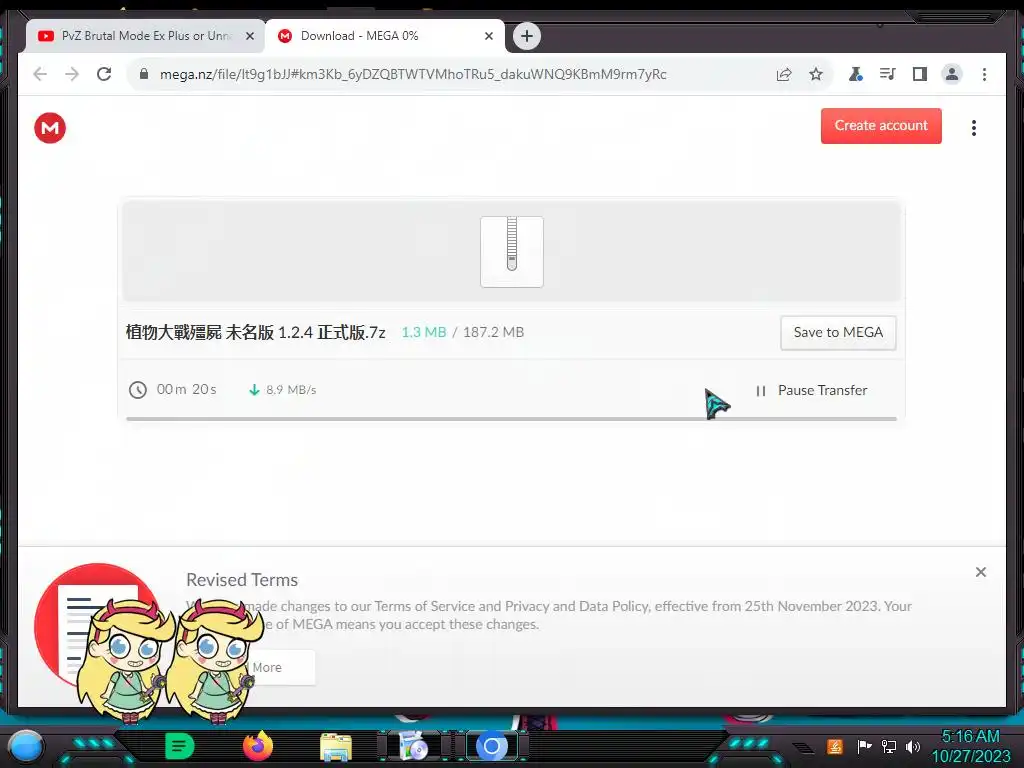Pause the file transfer
The height and width of the screenshot is (768, 1024).
click(812, 391)
